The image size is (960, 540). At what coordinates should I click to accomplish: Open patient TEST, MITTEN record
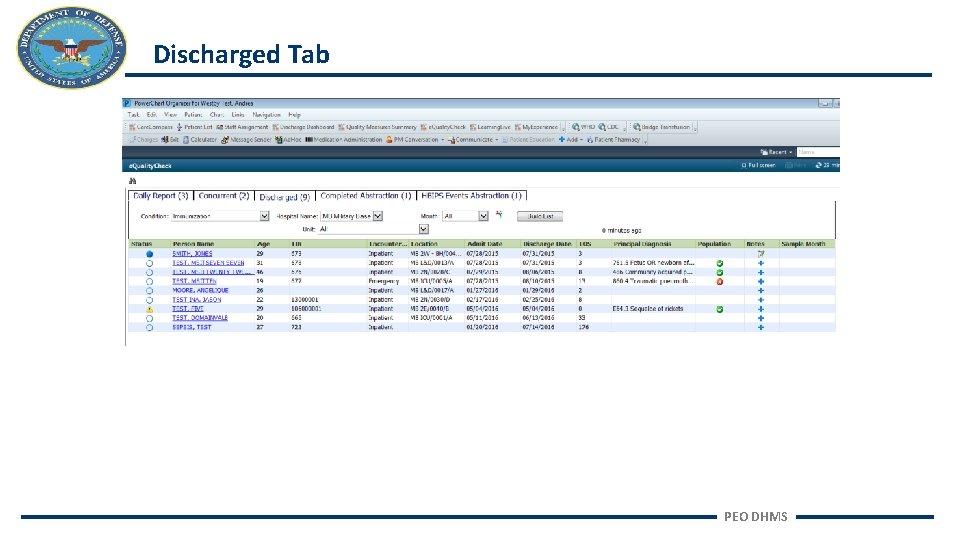pyautogui.click(x=194, y=282)
